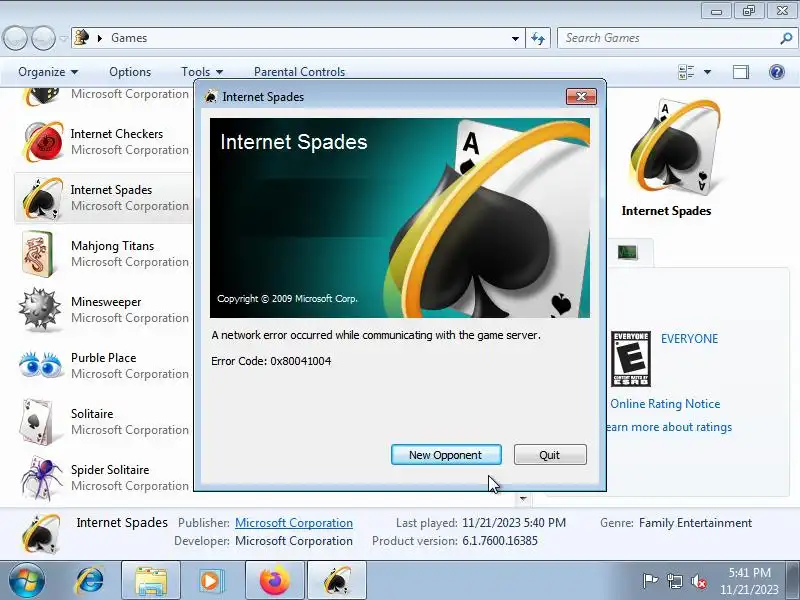Click the Mahjong Titans tile icon
The width and height of the screenshot is (800, 600).
38,254
